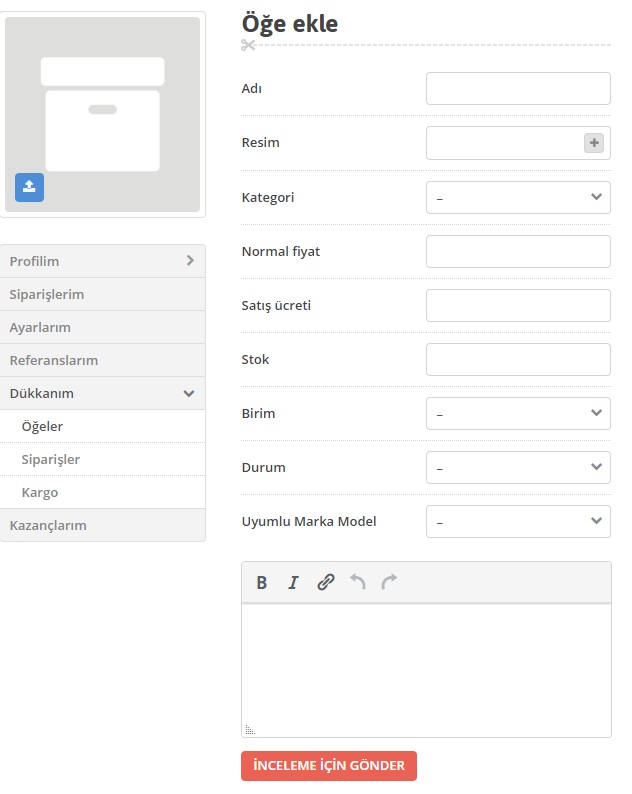
Task: Toggle italic formatting in the editor
Action: pyautogui.click(x=293, y=583)
